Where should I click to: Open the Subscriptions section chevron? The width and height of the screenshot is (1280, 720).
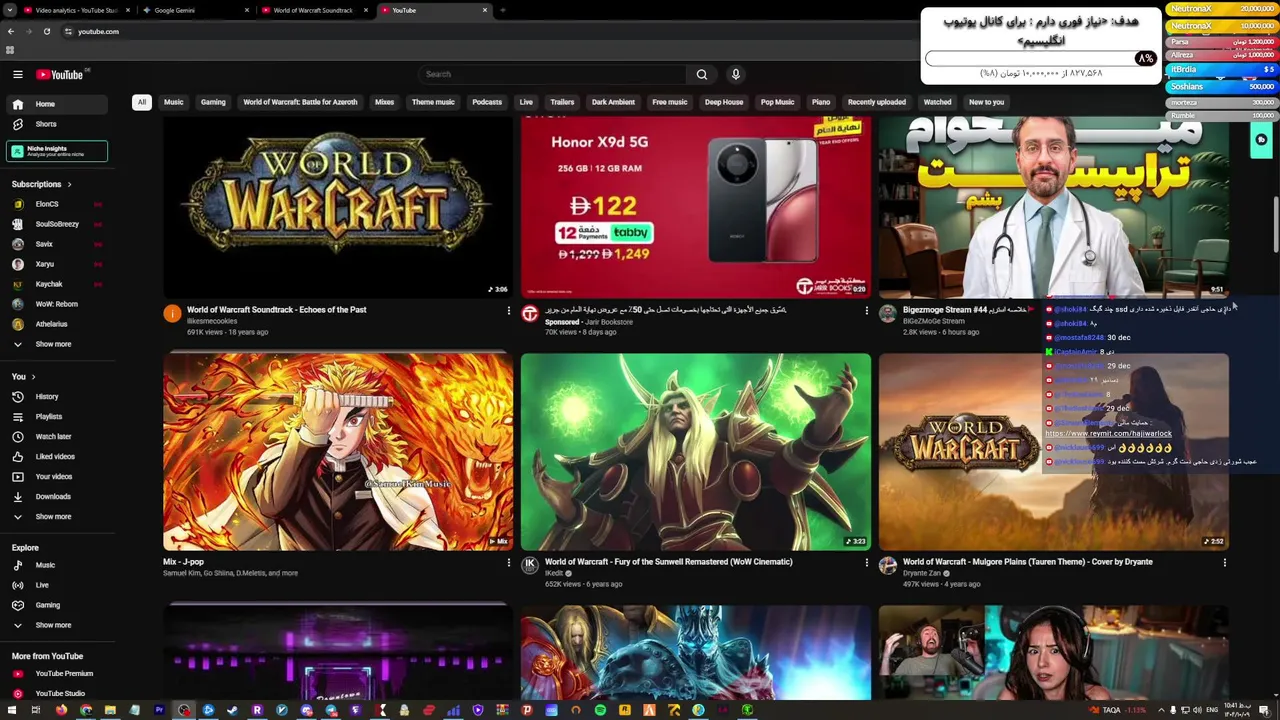[x=69, y=184]
